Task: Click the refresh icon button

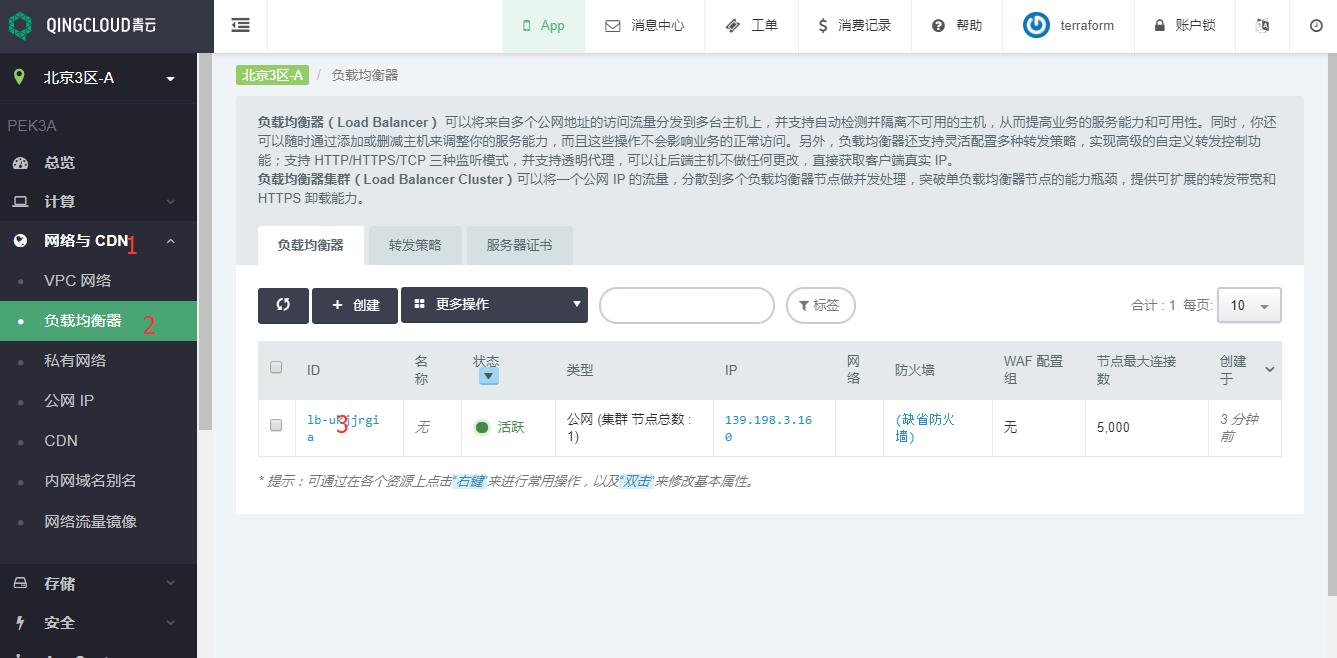Action: (283, 305)
